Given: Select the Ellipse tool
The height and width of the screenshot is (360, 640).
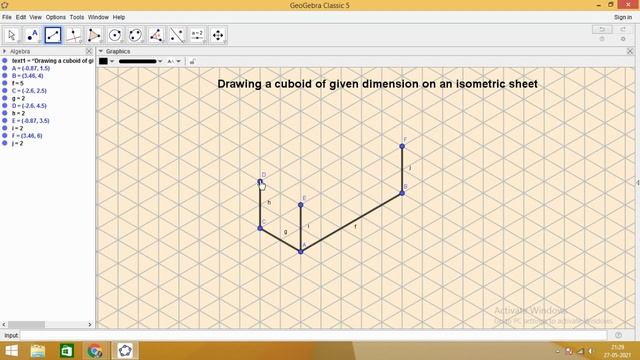Looking at the screenshot, I should tap(136, 35).
